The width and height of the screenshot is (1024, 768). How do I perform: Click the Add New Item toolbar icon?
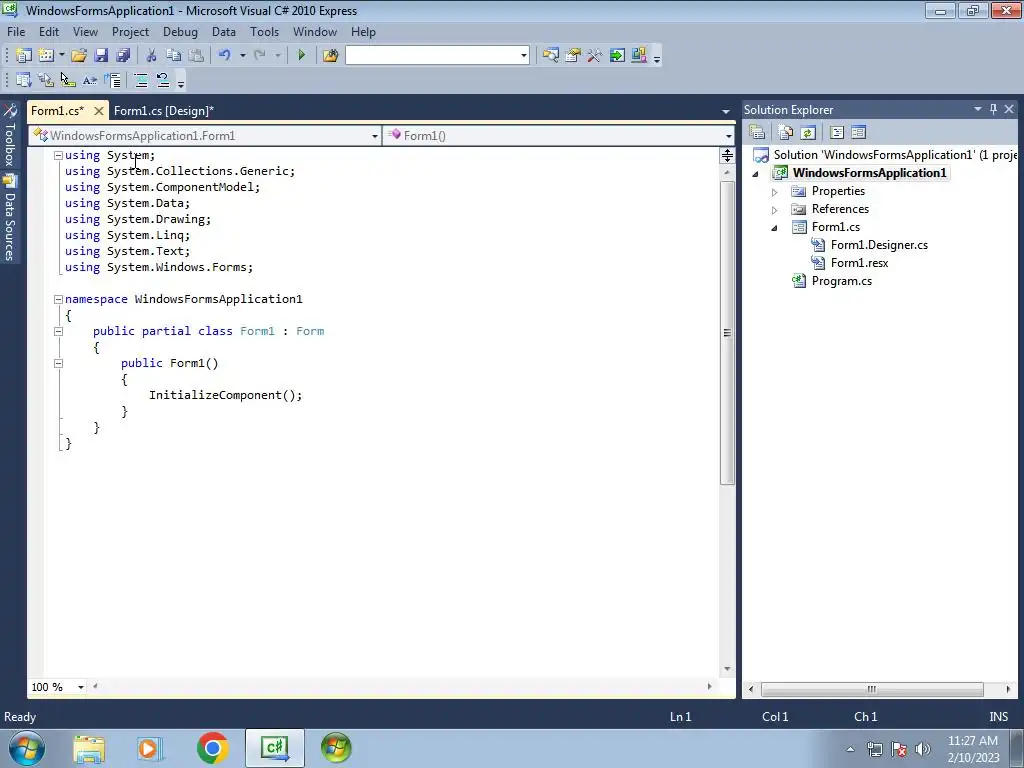point(46,56)
